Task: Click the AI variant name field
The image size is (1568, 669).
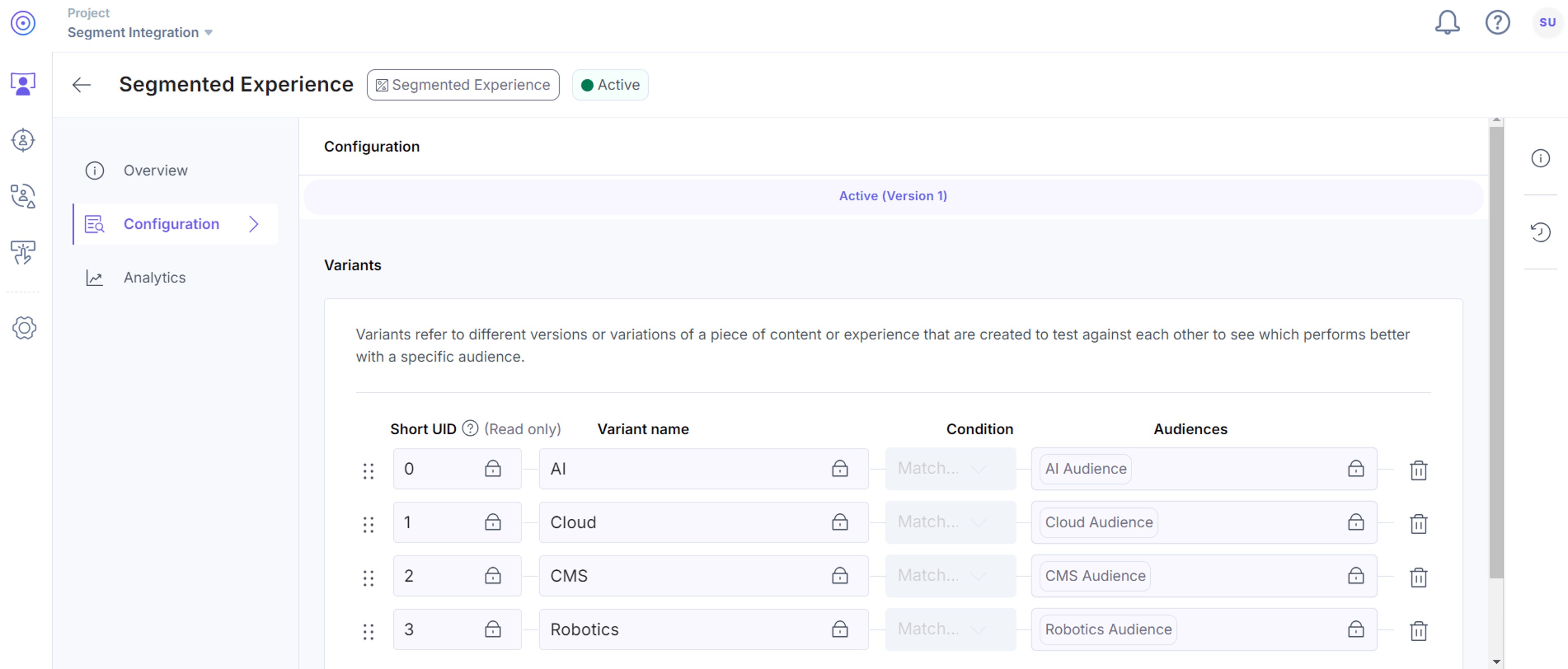Action: [703, 468]
